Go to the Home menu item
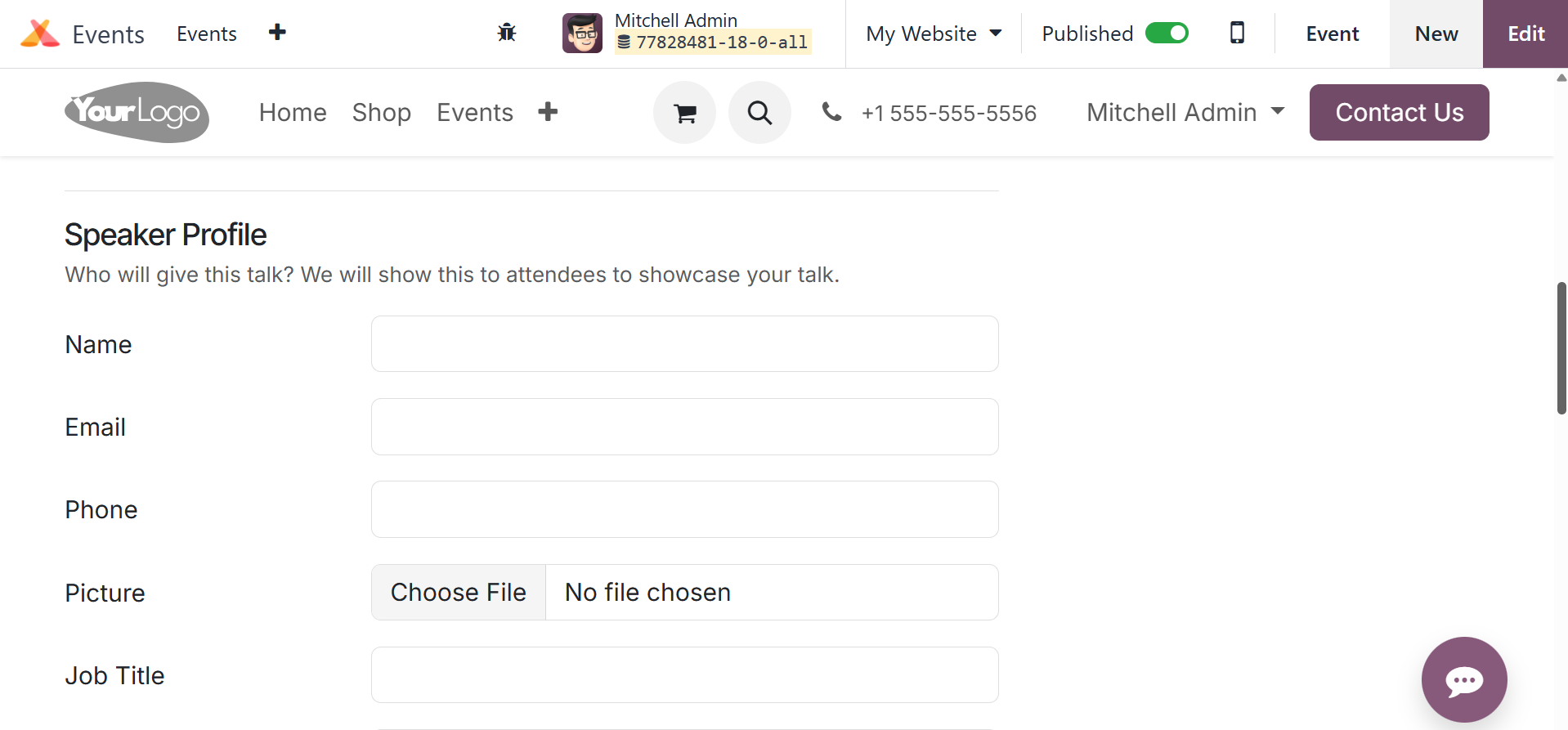The image size is (1568, 730). [293, 112]
